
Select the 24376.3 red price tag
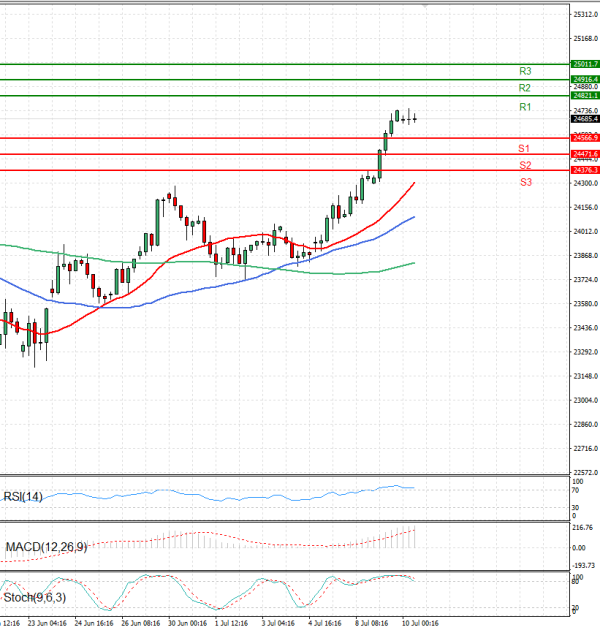click(585, 170)
